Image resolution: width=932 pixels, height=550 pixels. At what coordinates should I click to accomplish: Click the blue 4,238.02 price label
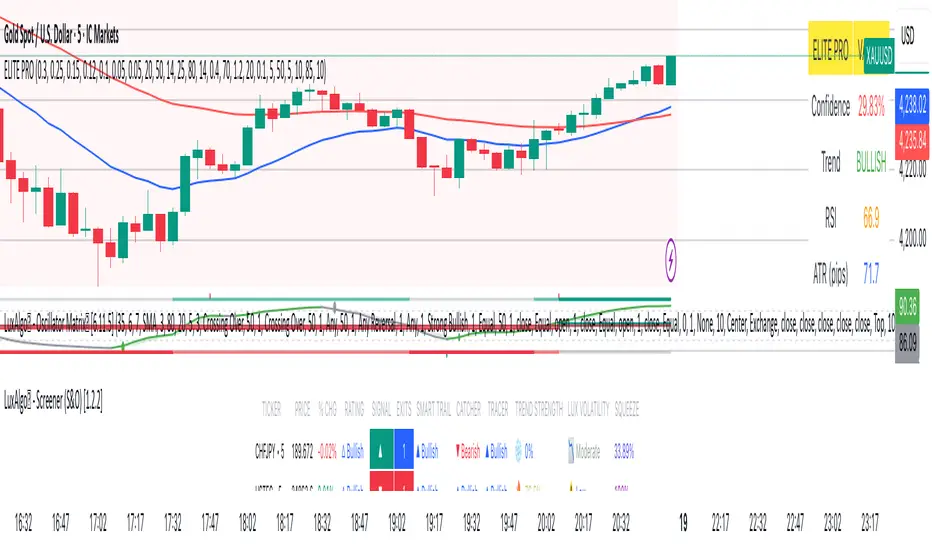click(x=912, y=105)
